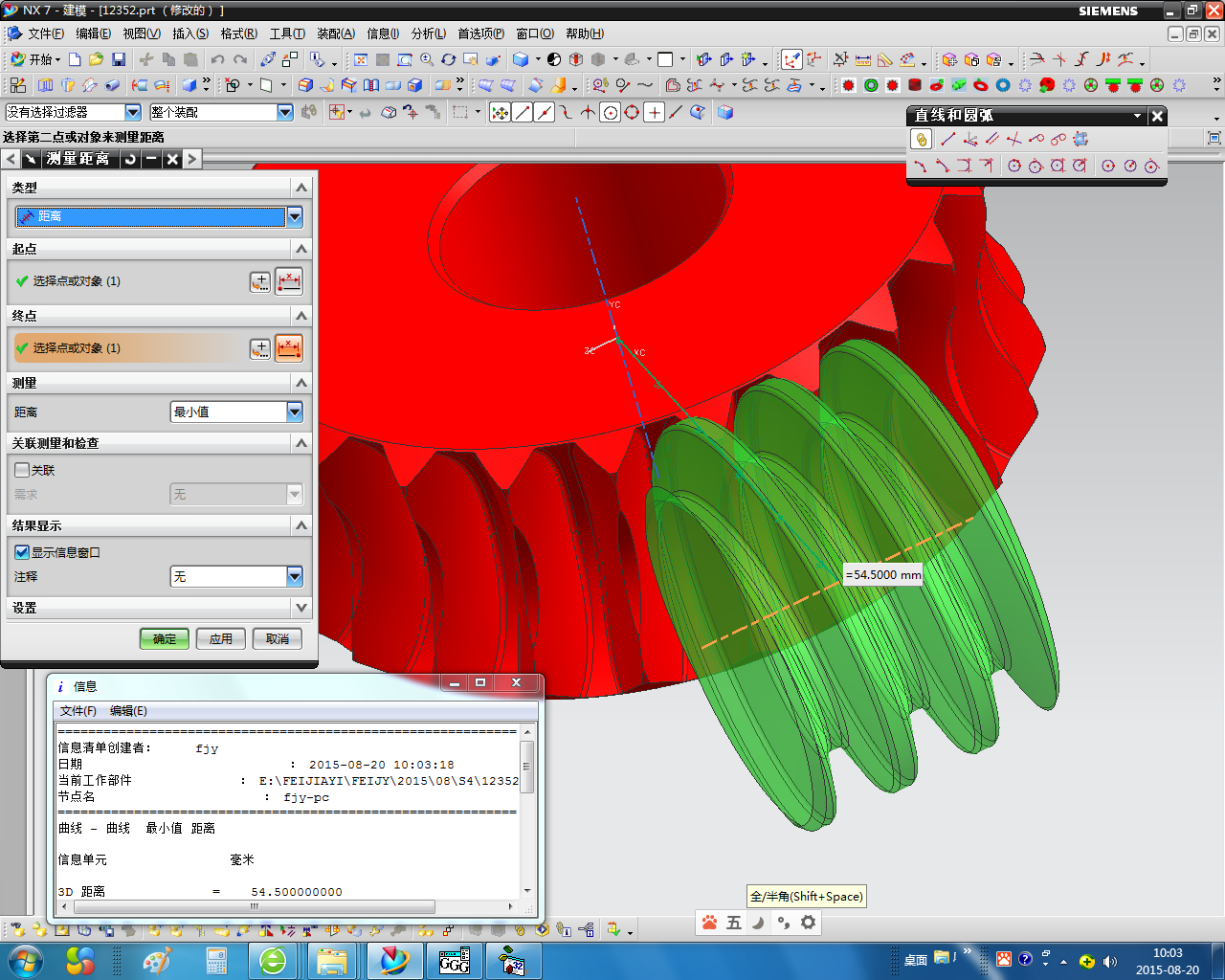The height and width of the screenshot is (980, 1225).
Task: Click the 信息 window vertical scrollbar
Action: [526, 768]
